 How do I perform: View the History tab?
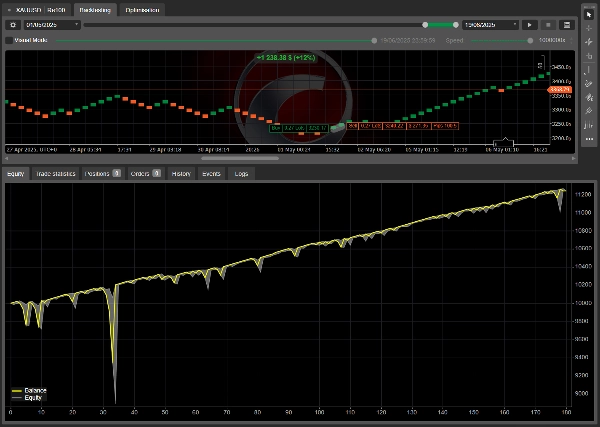click(x=181, y=173)
